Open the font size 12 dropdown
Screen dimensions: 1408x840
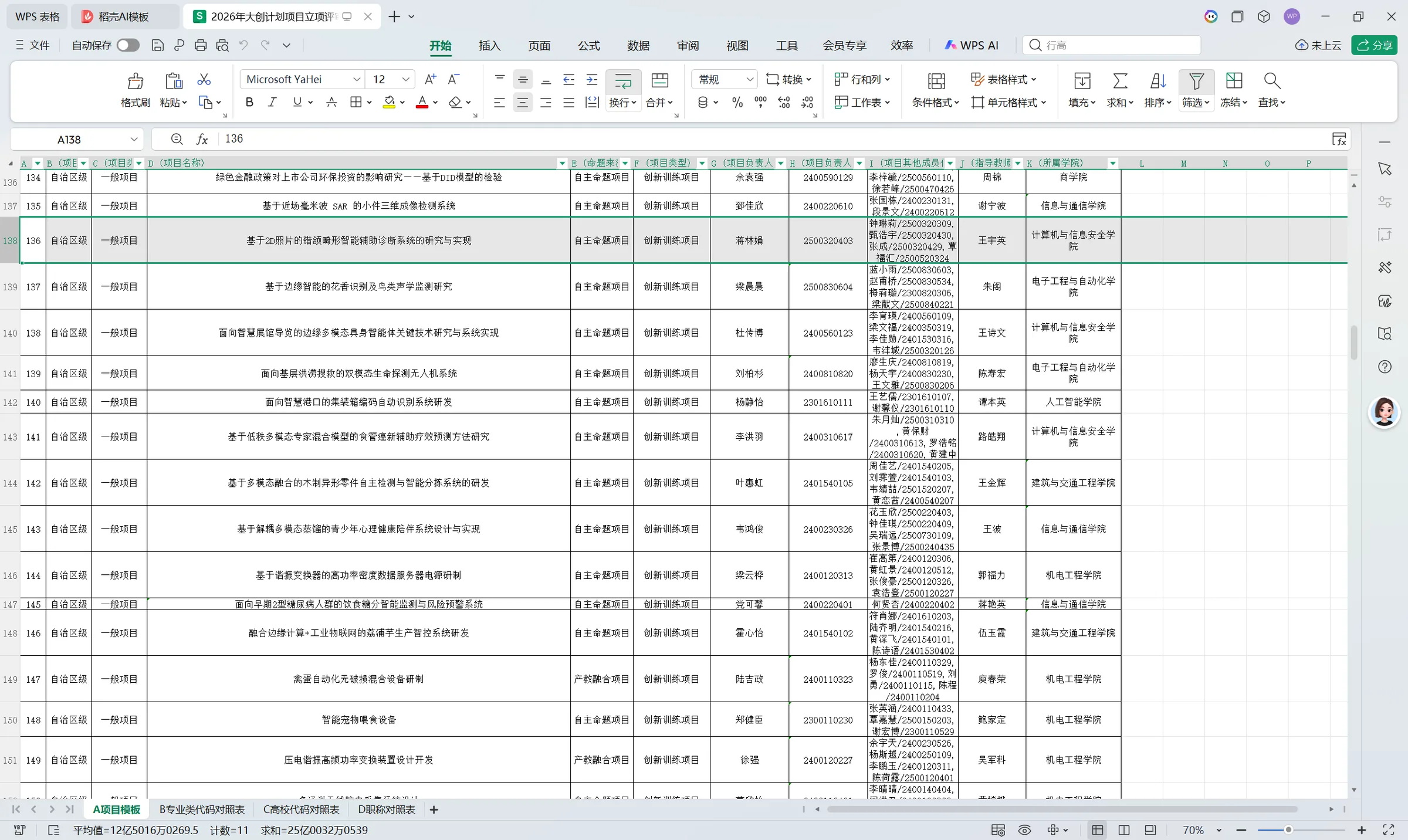click(x=405, y=79)
